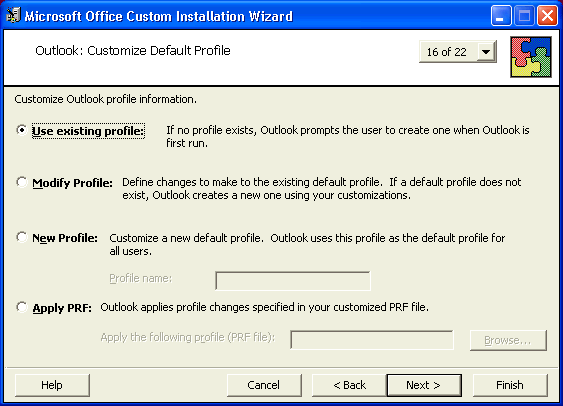
Task: Click the colorful puzzle piece logo
Action: tap(531, 57)
